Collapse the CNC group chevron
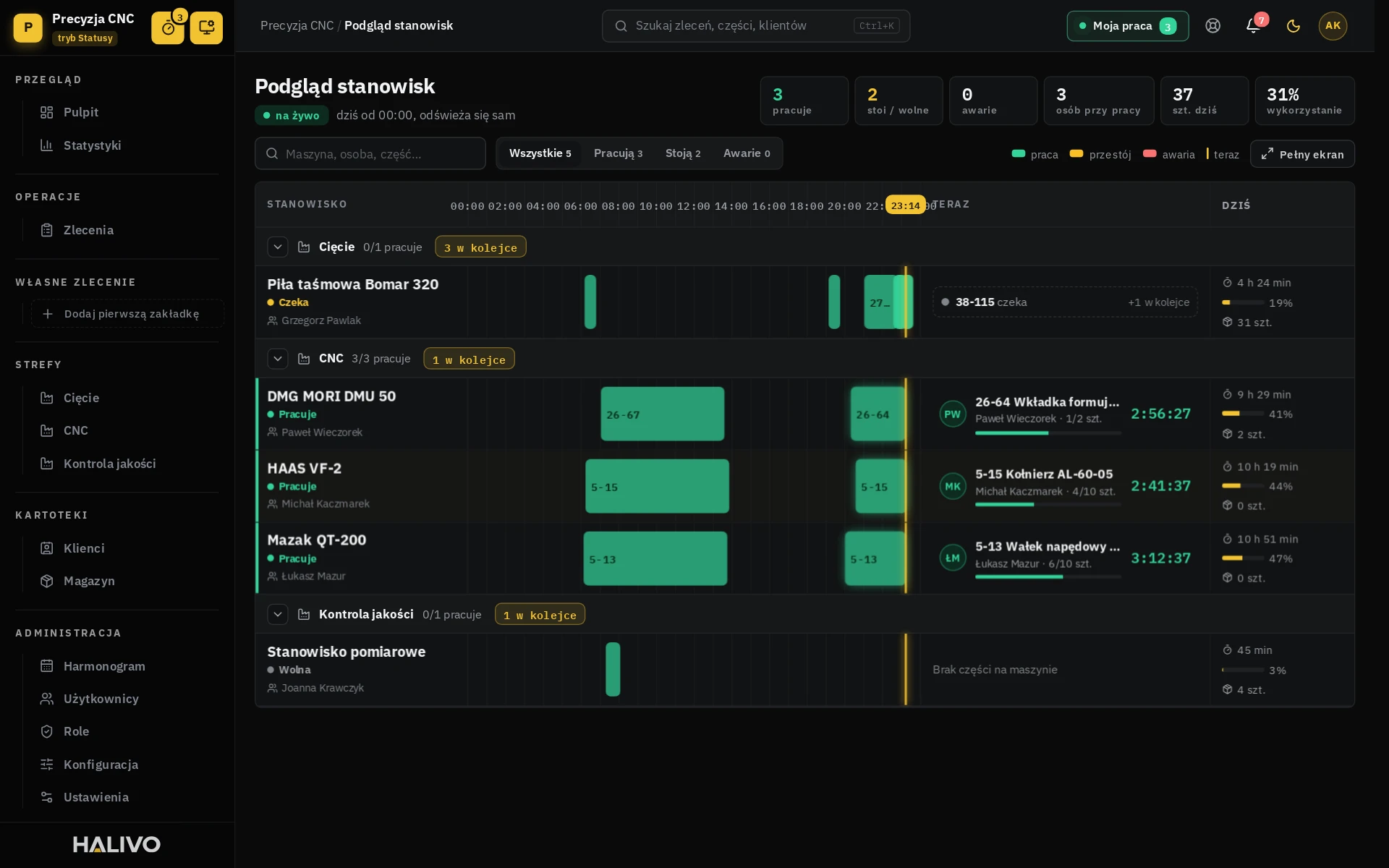This screenshot has height=868, width=1389. pyautogui.click(x=278, y=359)
